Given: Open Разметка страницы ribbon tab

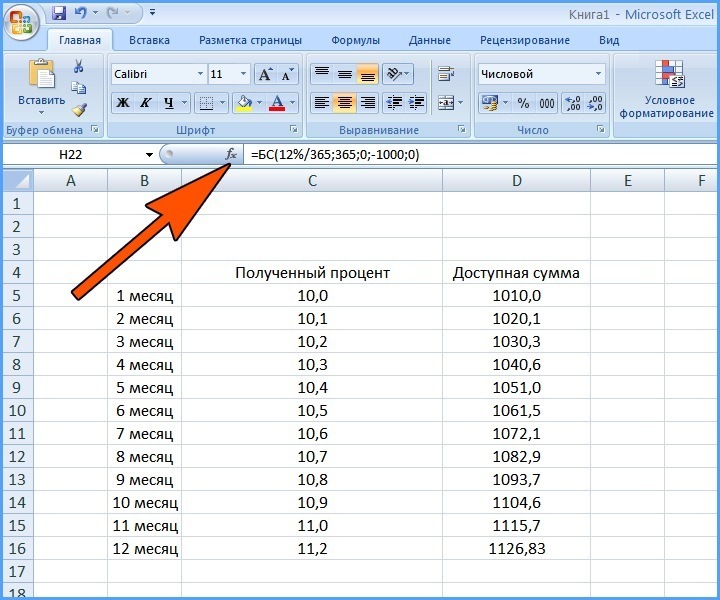Looking at the screenshot, I should click(250, 40).
